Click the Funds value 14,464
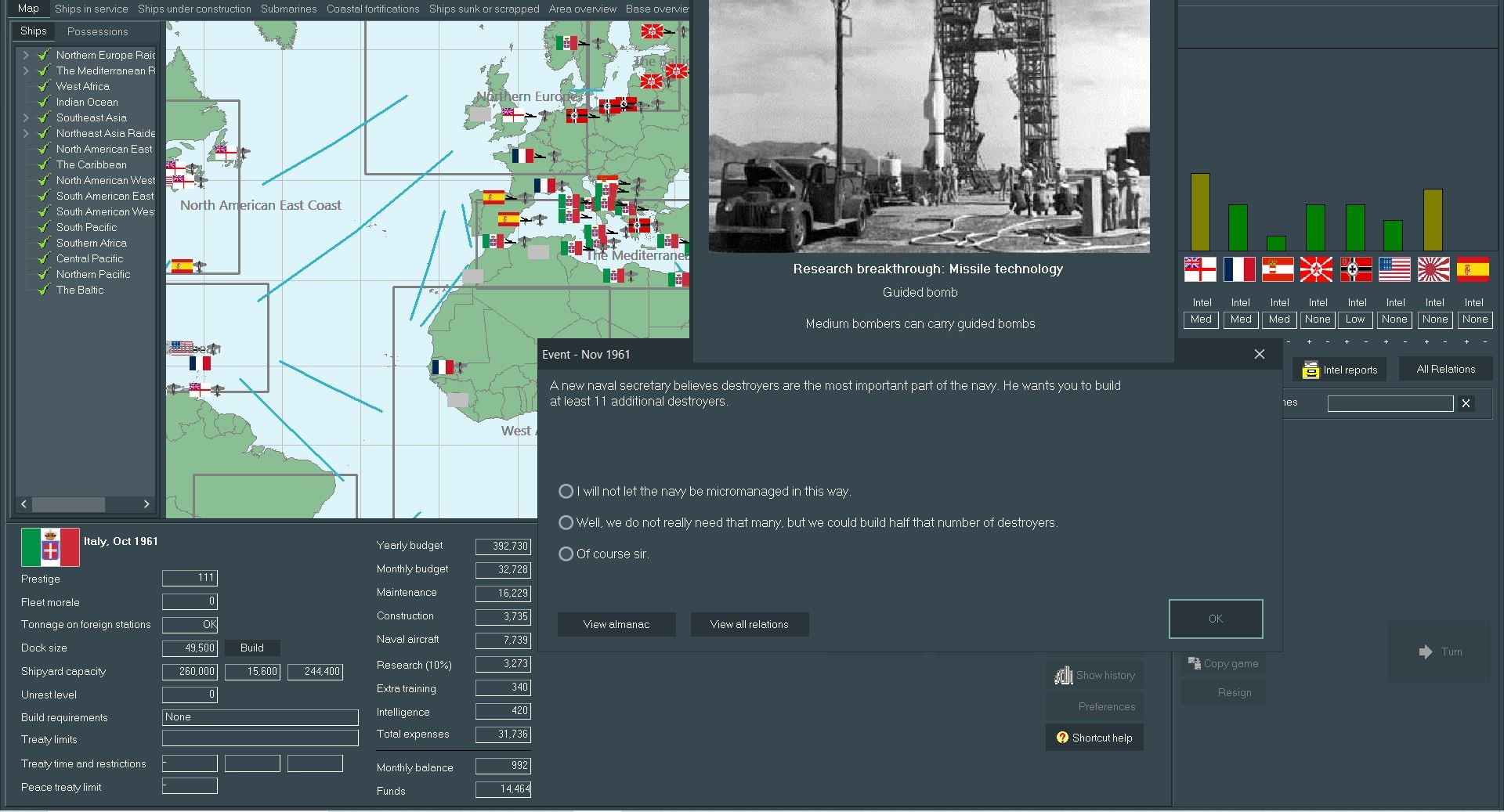This screenshot has width=1504, height=812. coord(503,789)
